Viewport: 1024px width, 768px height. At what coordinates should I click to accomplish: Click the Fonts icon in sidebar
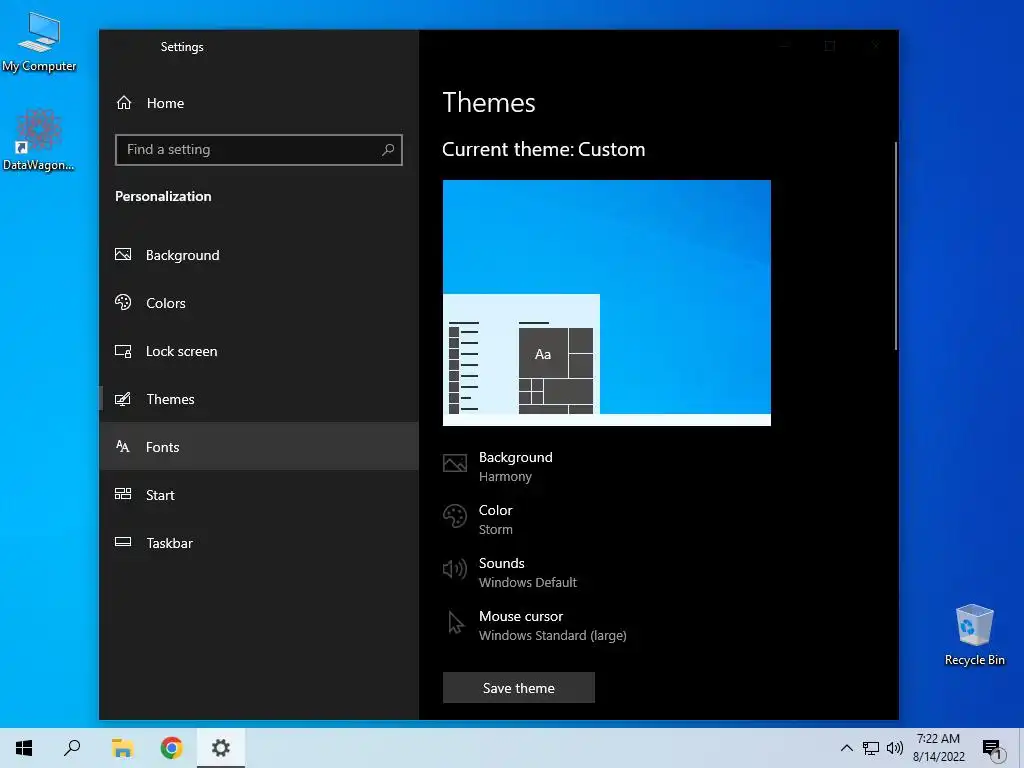(123, 446)
